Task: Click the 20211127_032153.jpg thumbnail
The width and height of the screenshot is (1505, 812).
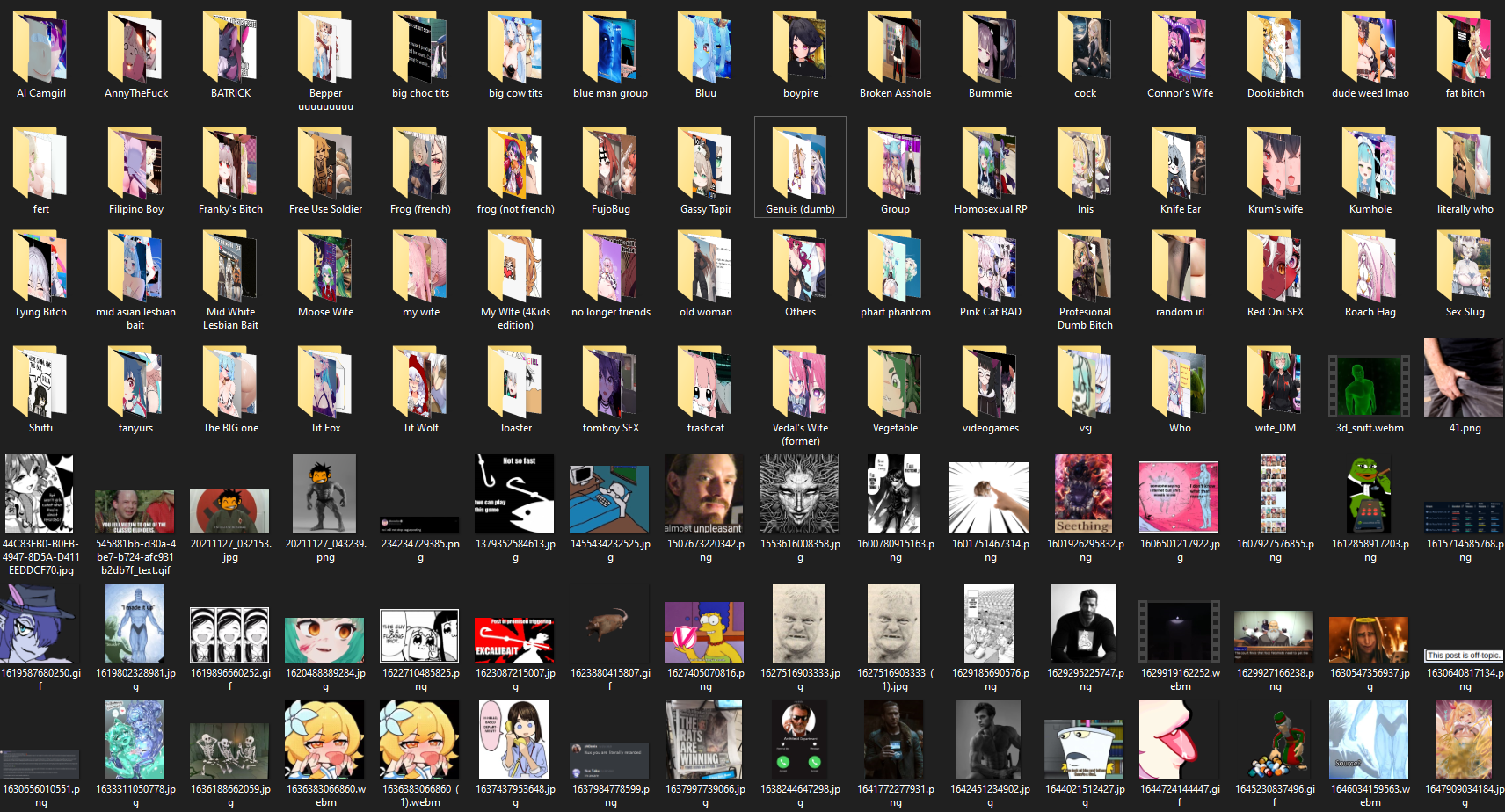Action: [229, 511]
